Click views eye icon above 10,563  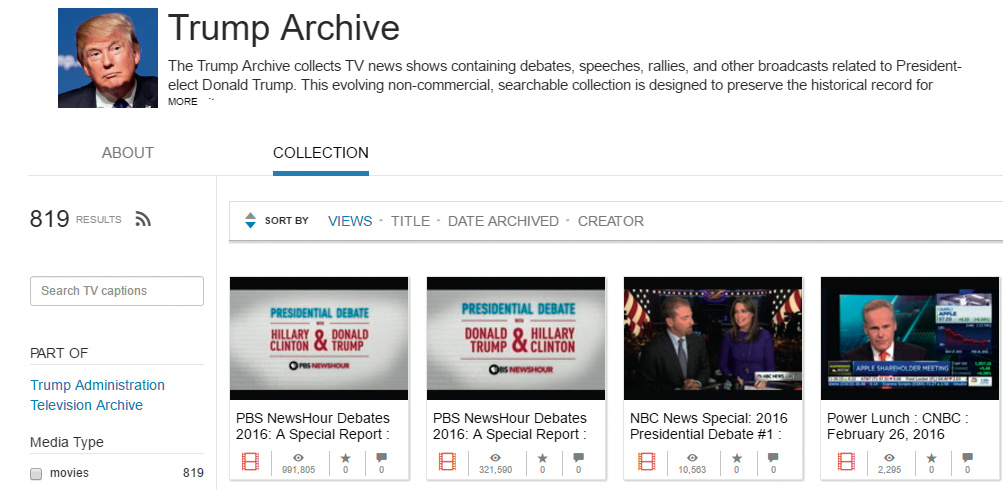coord(692,457)
